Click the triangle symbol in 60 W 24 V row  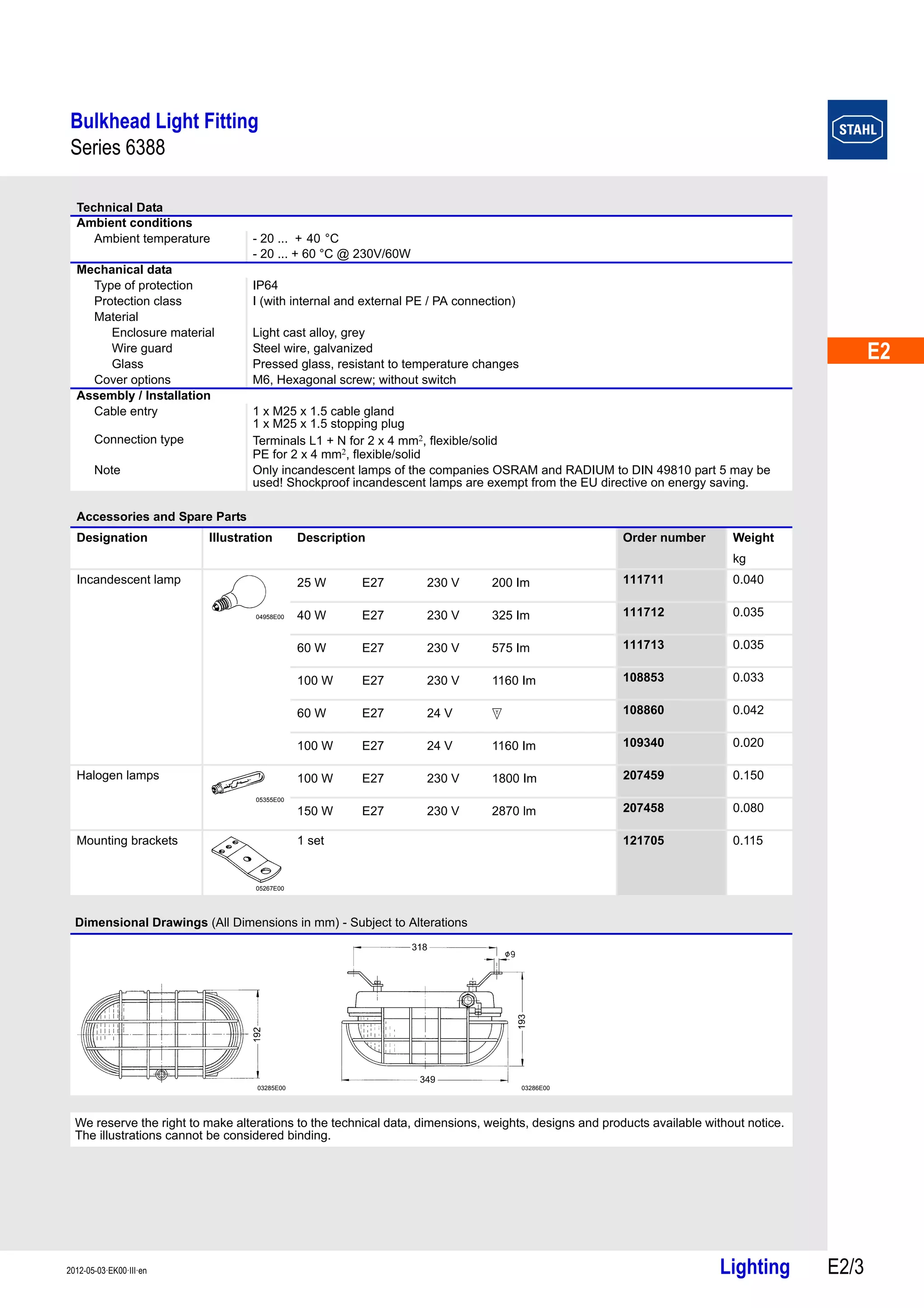tap(496, 713)
